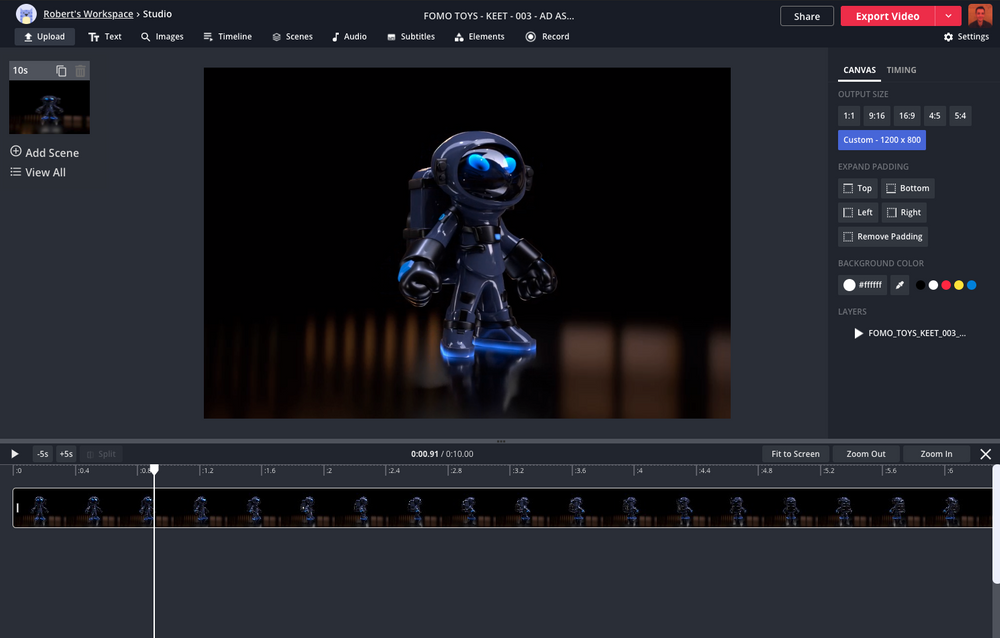This screenshot has width=1000, height=638.
Task: Open the Text tool panel
Action: 104,36
